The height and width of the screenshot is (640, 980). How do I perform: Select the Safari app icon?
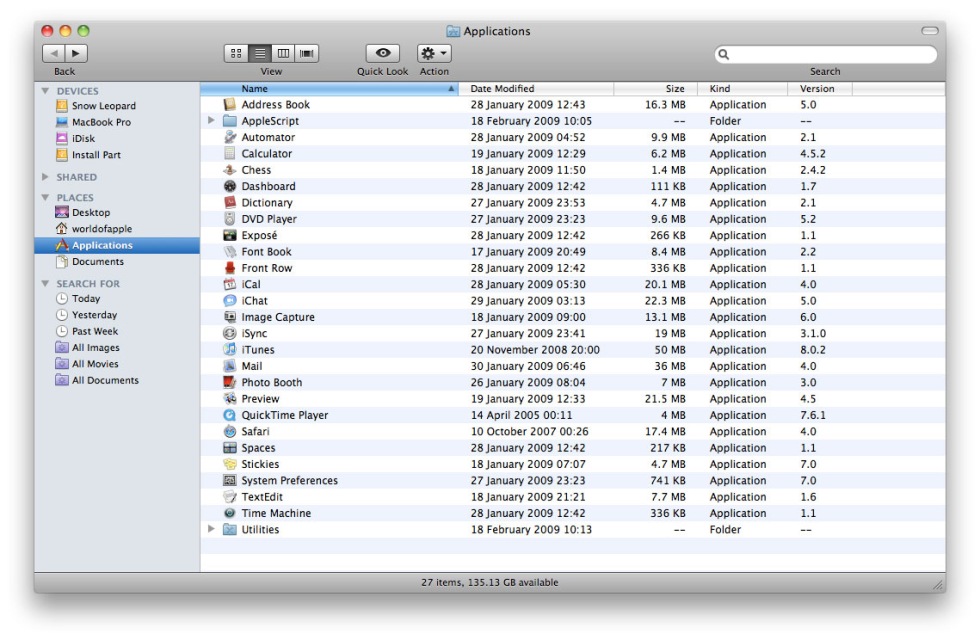pyautogui.click(x=230, y=432)
